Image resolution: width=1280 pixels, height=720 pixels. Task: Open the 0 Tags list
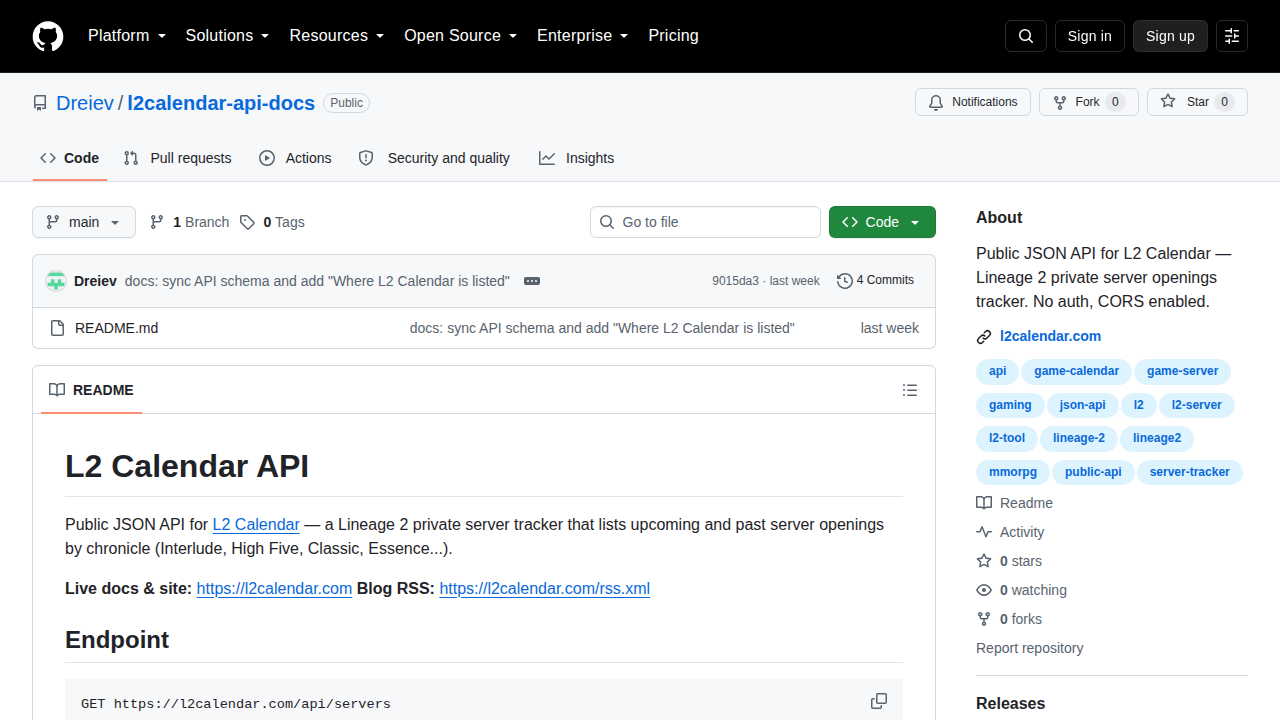pos(272,222)
